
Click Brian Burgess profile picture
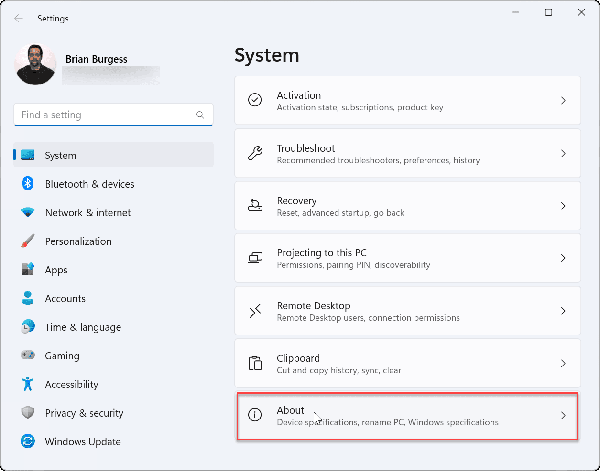pos(35,64)
